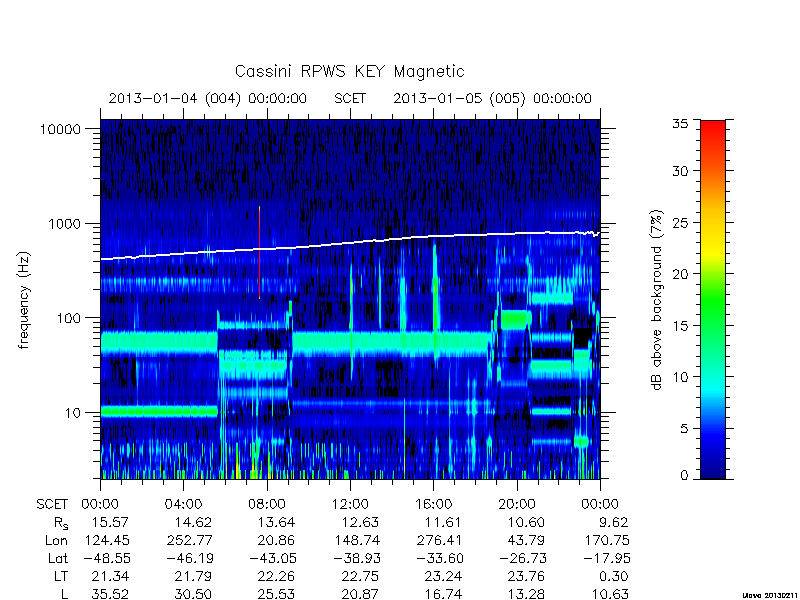Screen dimensions: 800x600
Task: Click the Lon value '148.74'
Action: tap(356, 540)
